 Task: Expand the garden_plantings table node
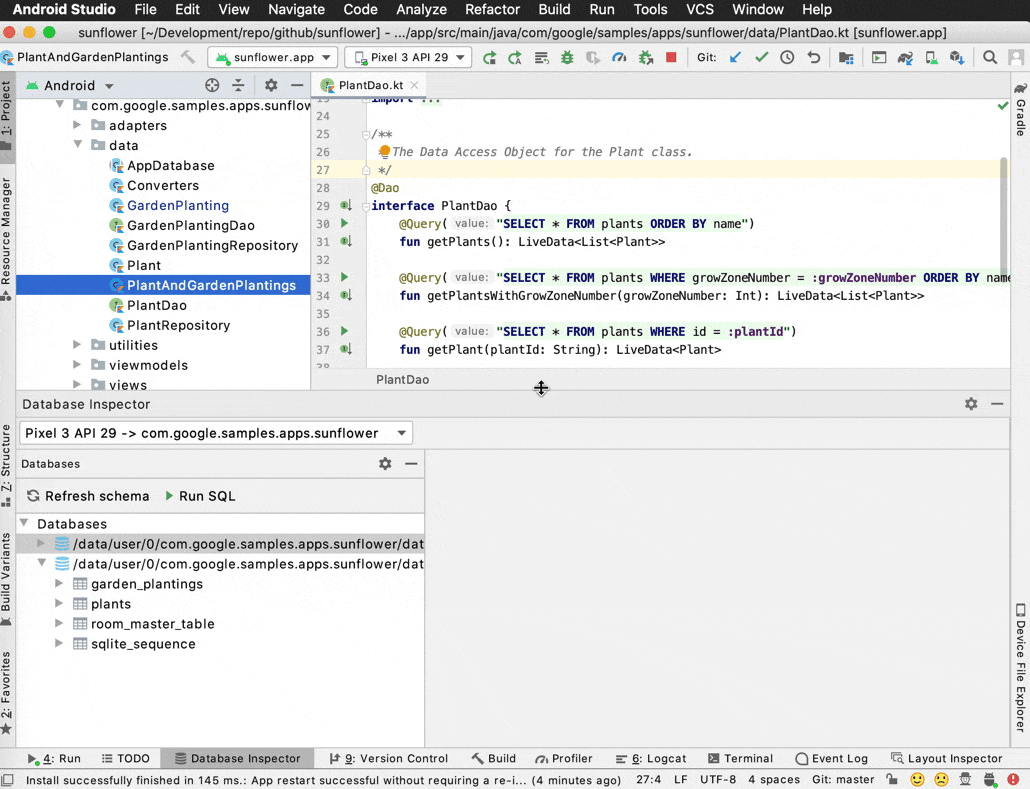pos(60,584)
